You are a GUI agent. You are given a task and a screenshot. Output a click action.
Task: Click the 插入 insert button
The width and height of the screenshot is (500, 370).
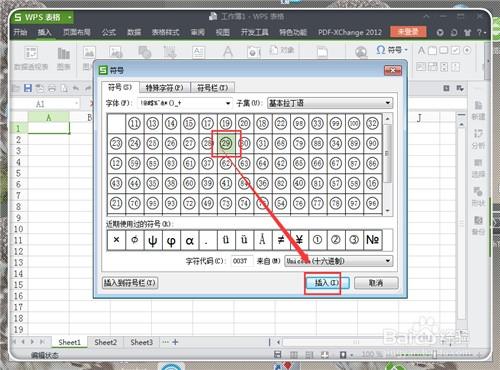(x=327, y=283)
